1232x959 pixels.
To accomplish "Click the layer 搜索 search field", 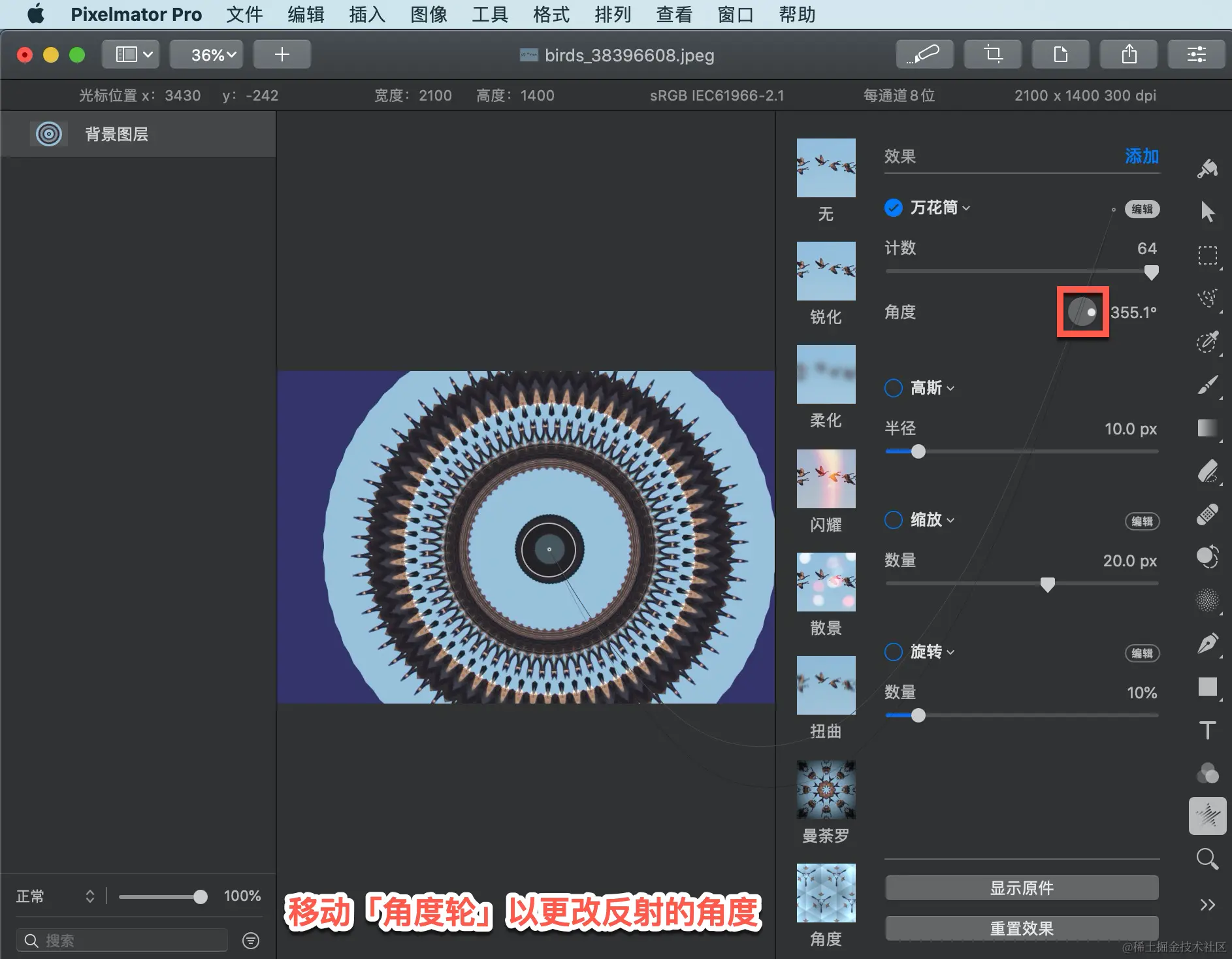I will click(122, 940).
